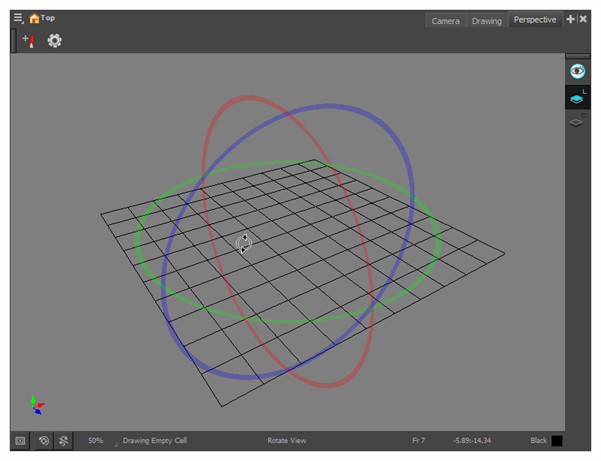Click the Rotate View tool label
This screenshot has width=601, height=461.
pos(286,440)
